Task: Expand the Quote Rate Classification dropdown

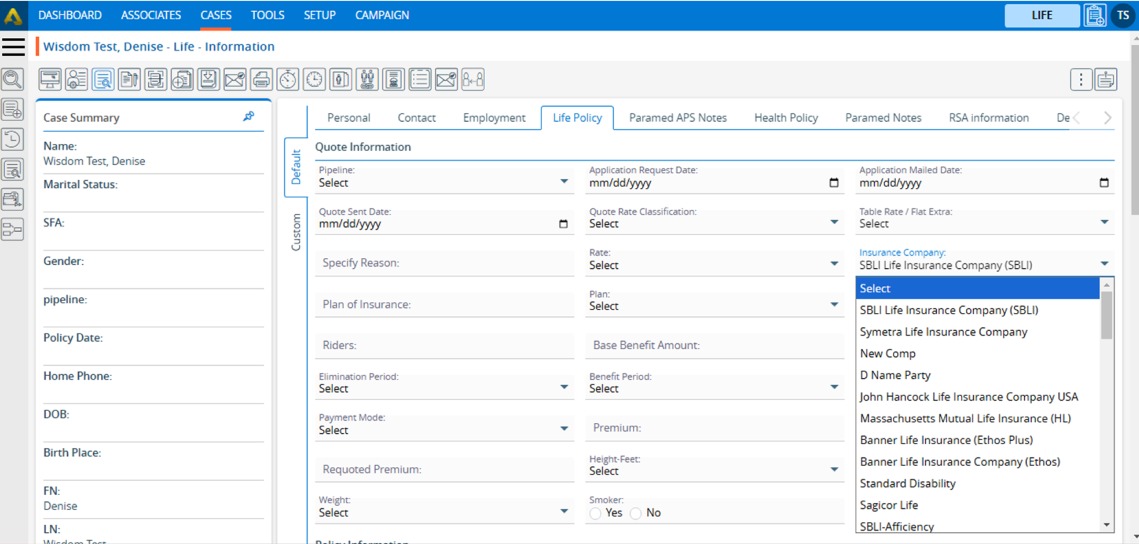Action: [714, 223]
